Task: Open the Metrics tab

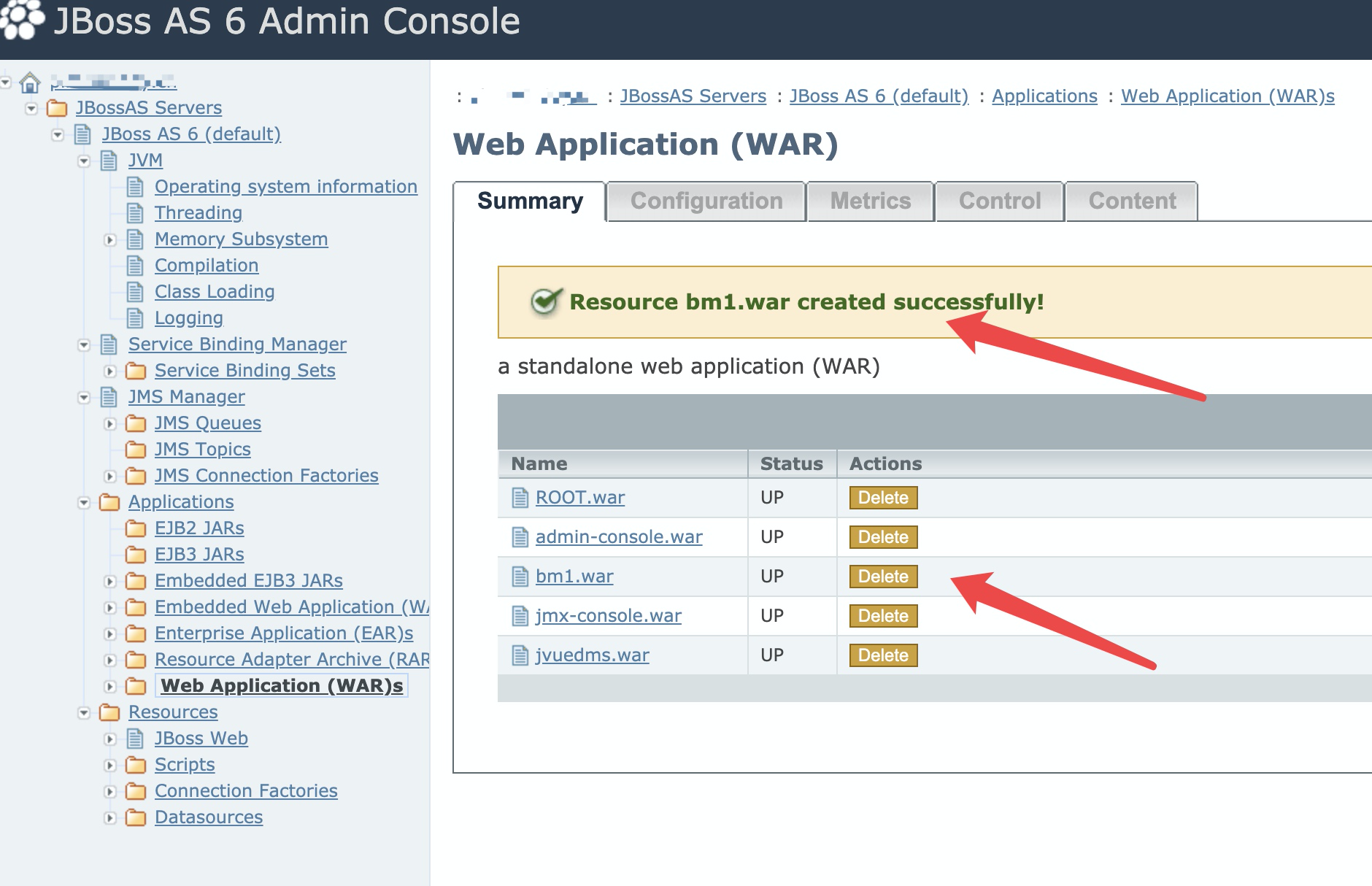Action: tap(871, 201)
